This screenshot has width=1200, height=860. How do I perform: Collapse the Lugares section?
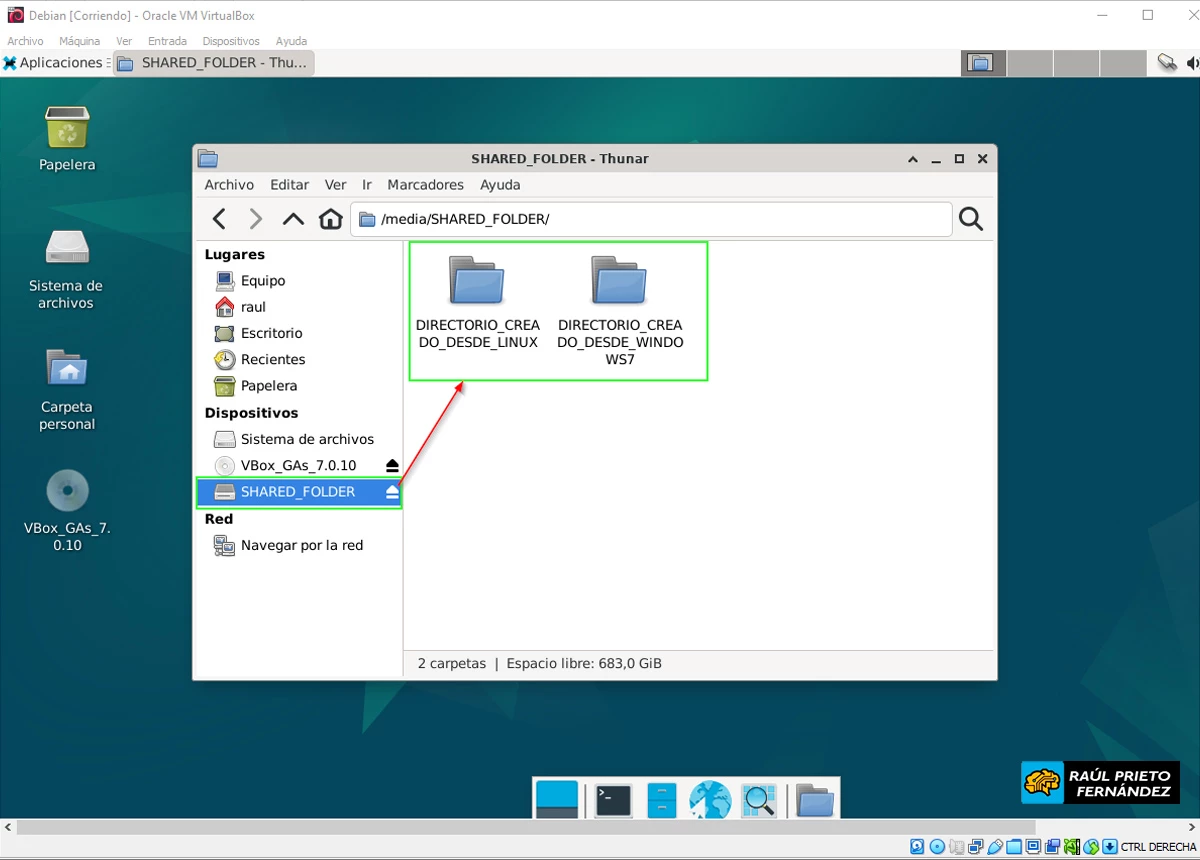click(x=234, y=254)
